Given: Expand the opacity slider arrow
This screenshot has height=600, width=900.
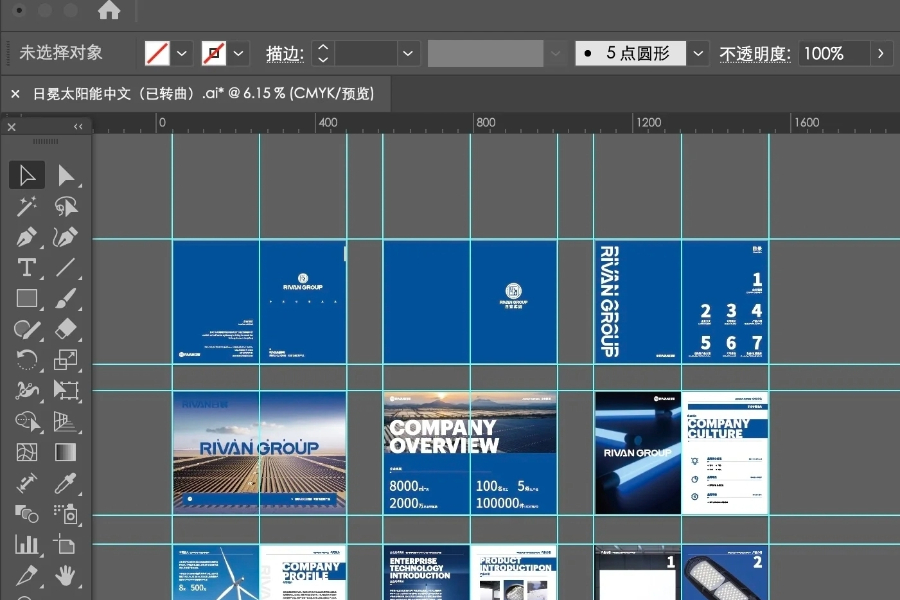Looking at the screenshot, I should coord(880,53).
